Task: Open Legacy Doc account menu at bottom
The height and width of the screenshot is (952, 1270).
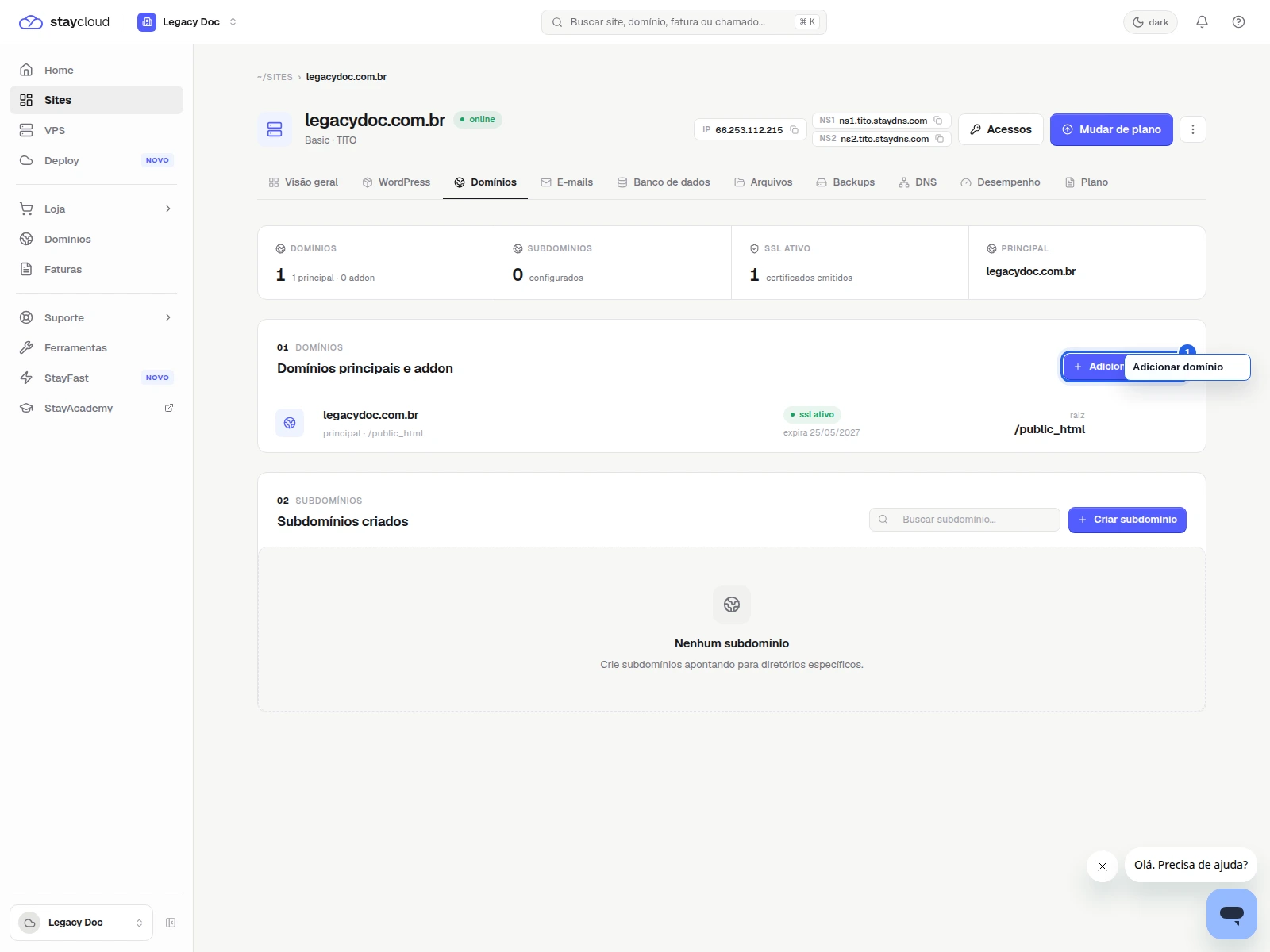Action: [81, 923]
